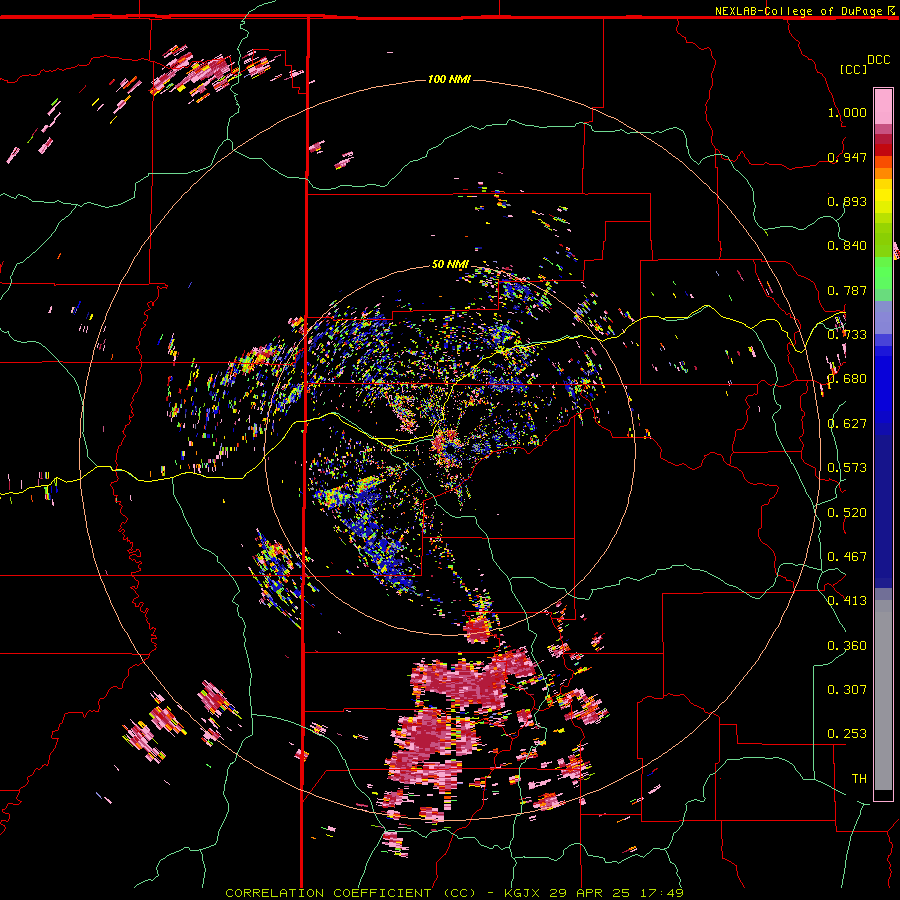Click the 0.680 scale value
900x900 pixels.
tap(847, 379)
